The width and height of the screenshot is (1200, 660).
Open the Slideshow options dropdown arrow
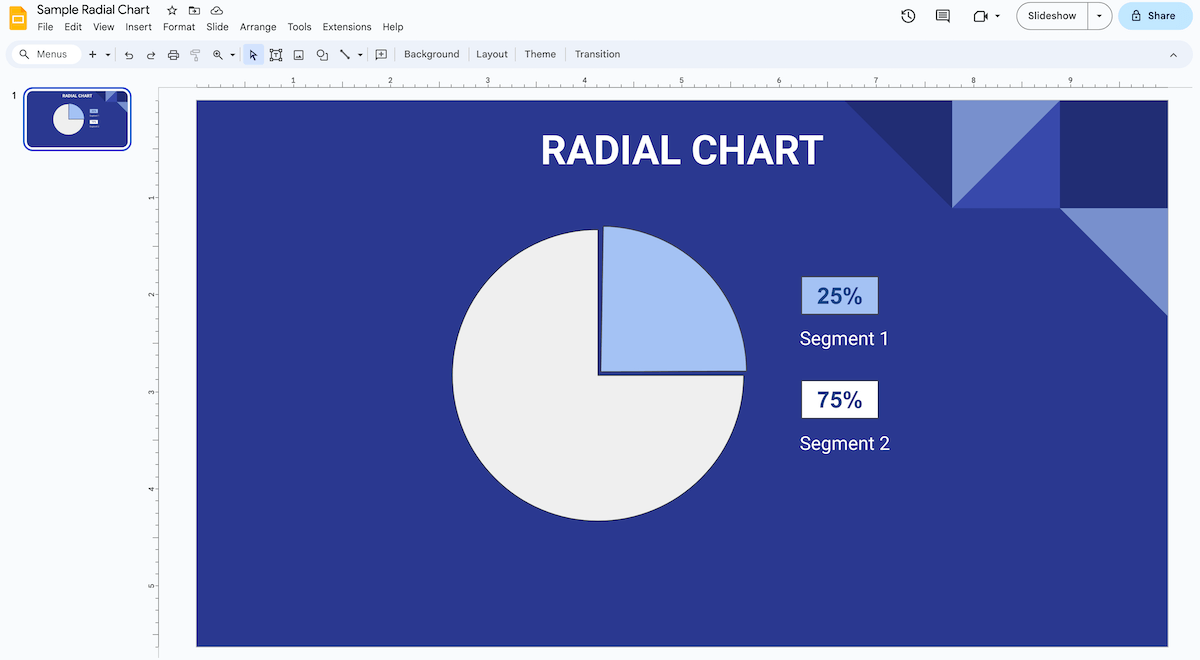click(1099, 16)
